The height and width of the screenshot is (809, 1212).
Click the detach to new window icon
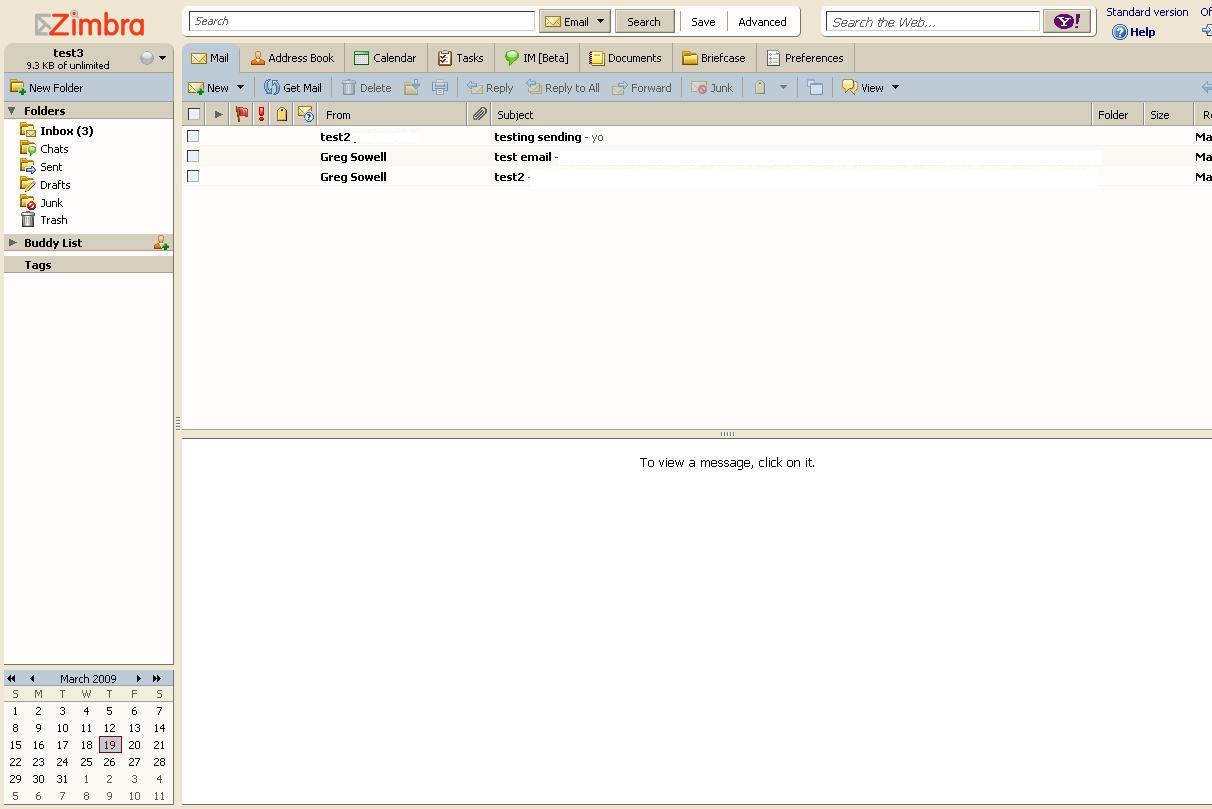815,88
